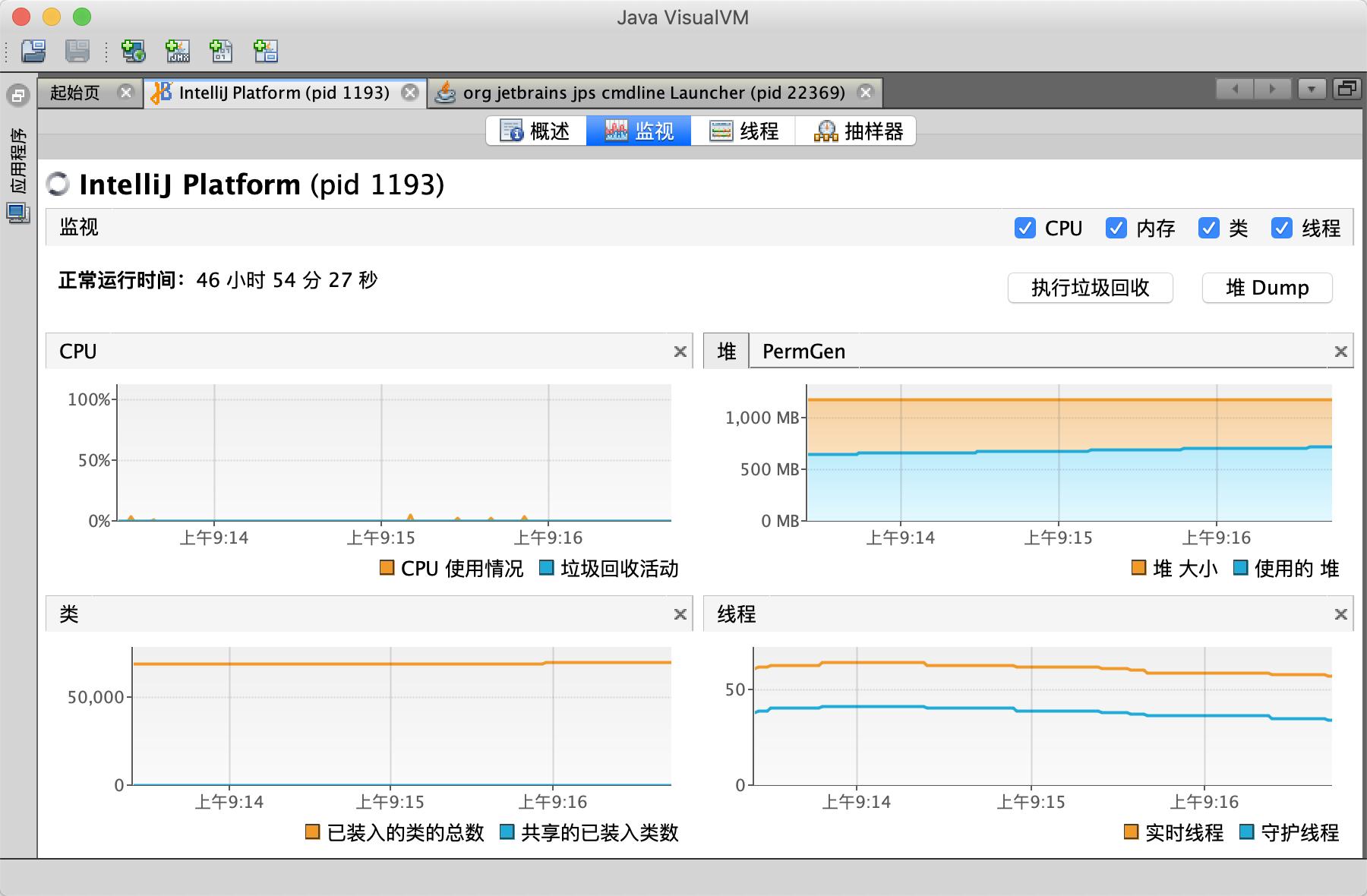Click the Add Application Snapshot icon

point(265,51)
